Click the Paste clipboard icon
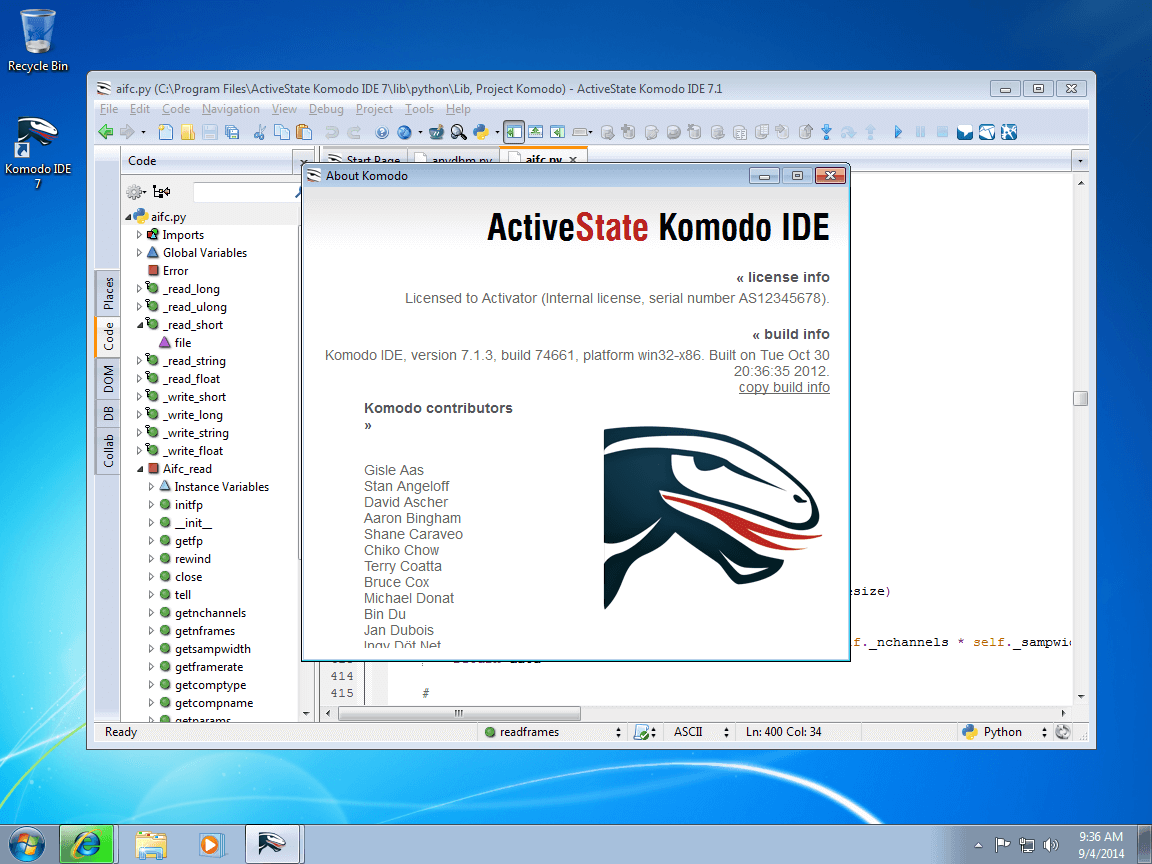 tap(303, 132)
